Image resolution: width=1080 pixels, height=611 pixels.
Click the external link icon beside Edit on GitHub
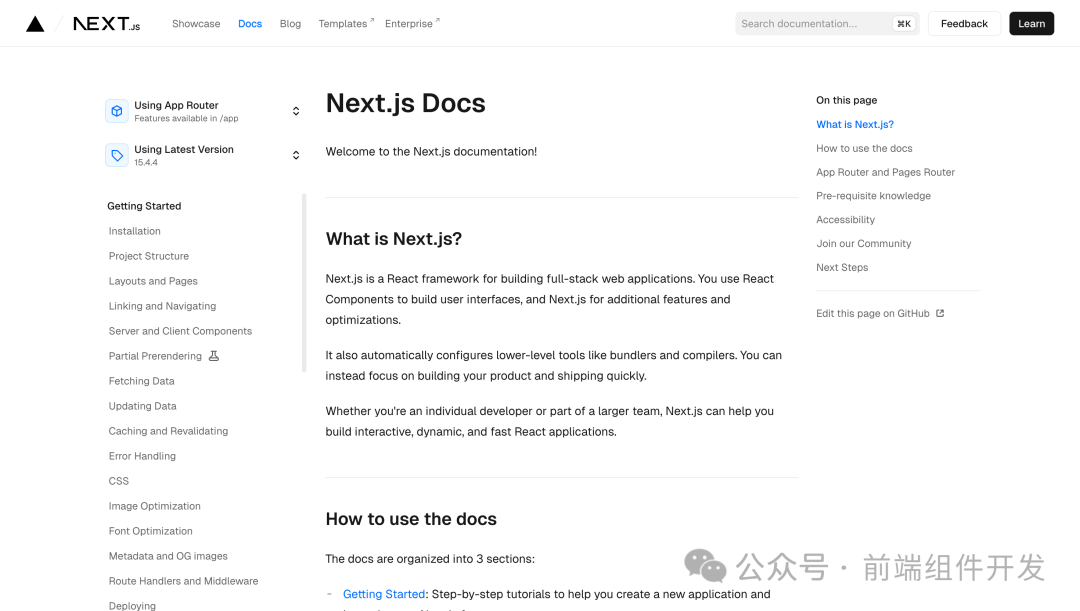(940, 313)
